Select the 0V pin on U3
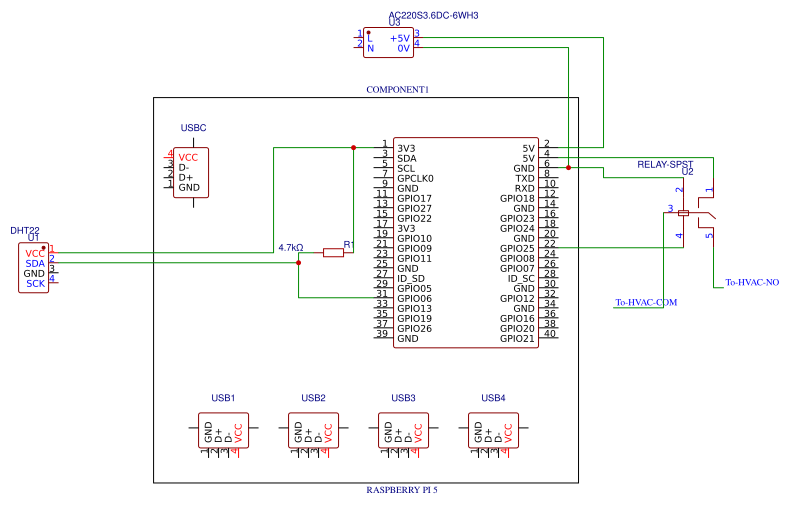Screen dimensions: 792x505 (403, 48)
